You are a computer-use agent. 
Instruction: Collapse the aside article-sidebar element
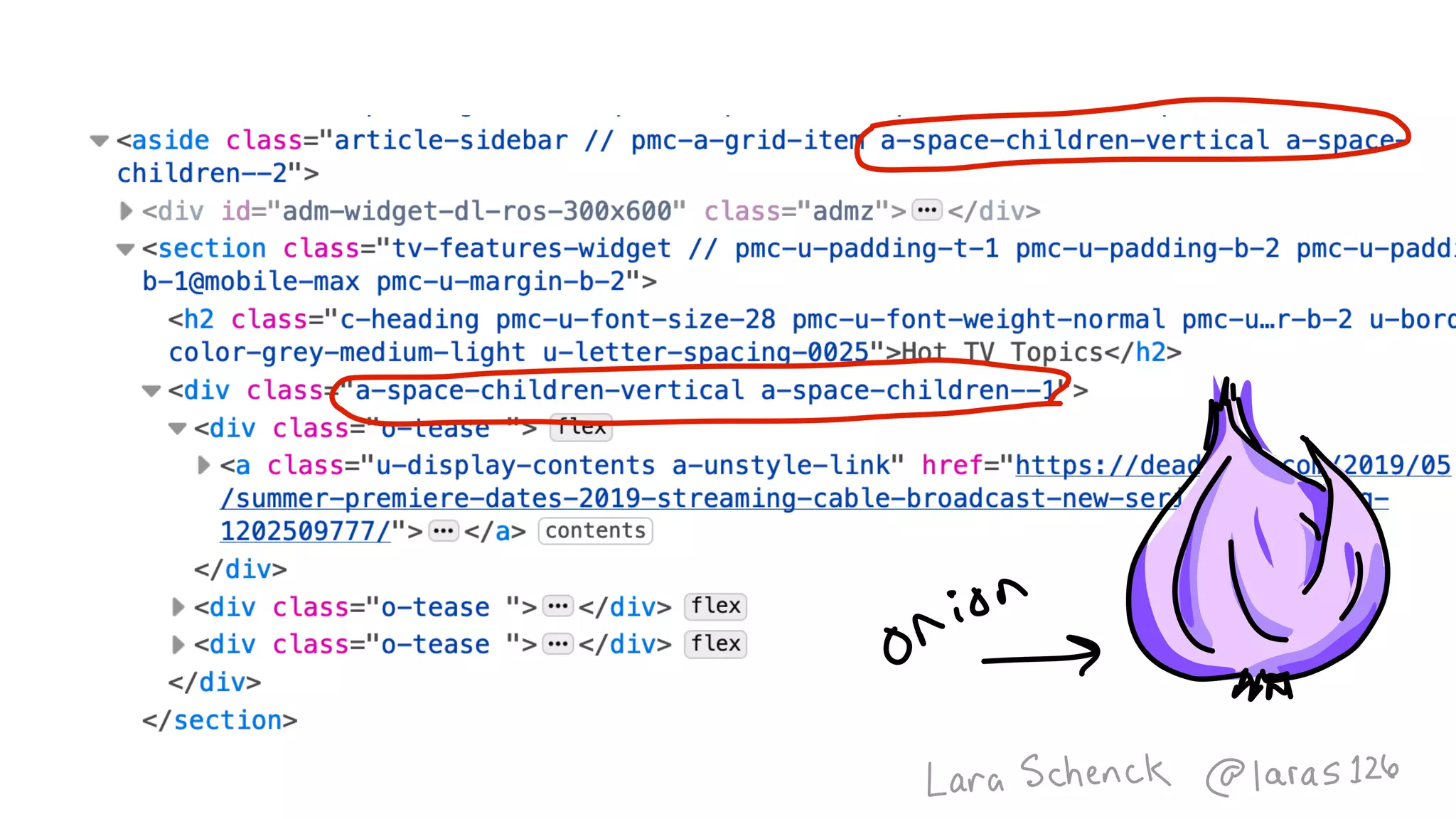coord(100,141)
